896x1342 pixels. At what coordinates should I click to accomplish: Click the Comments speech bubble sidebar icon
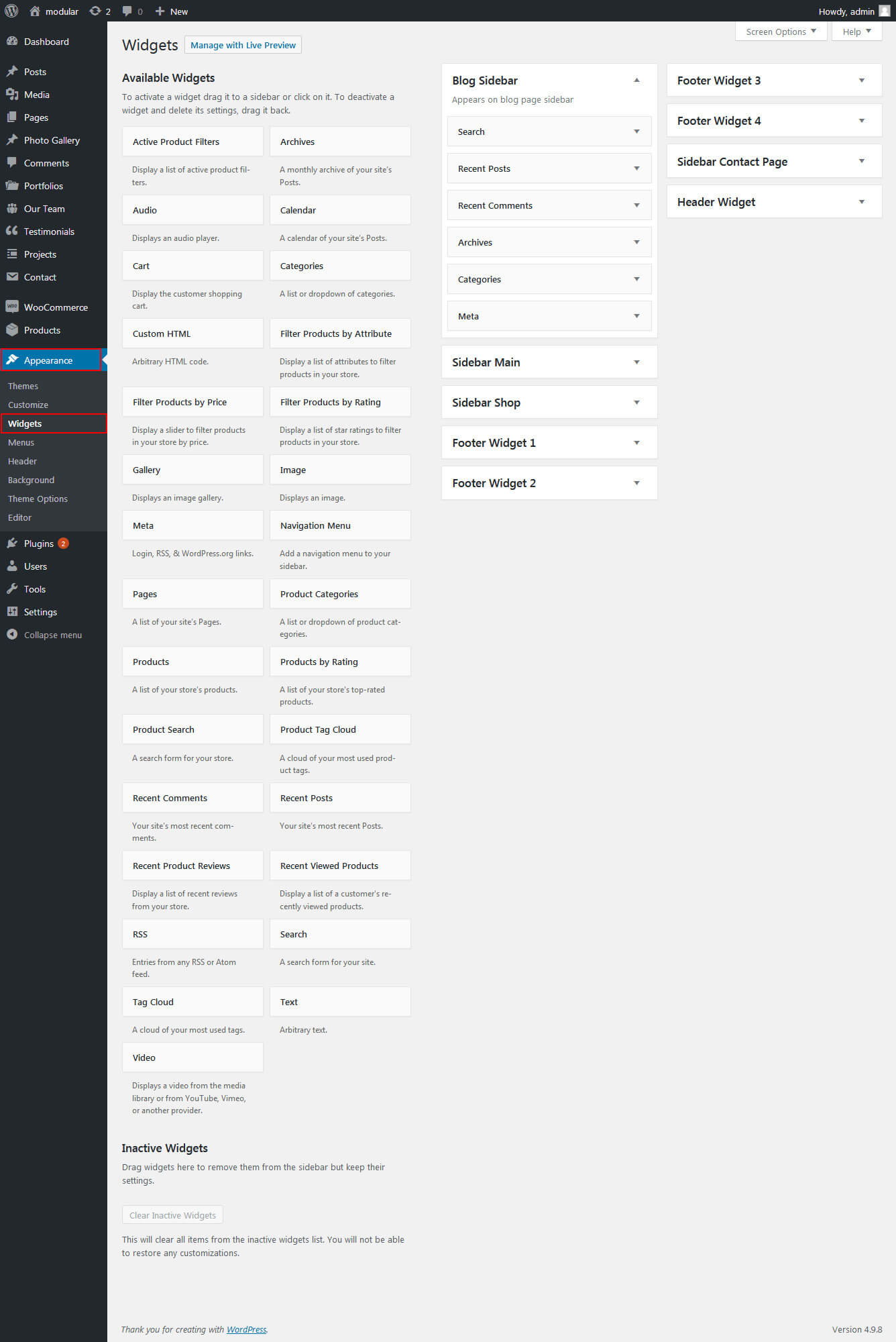click(12, 163)
